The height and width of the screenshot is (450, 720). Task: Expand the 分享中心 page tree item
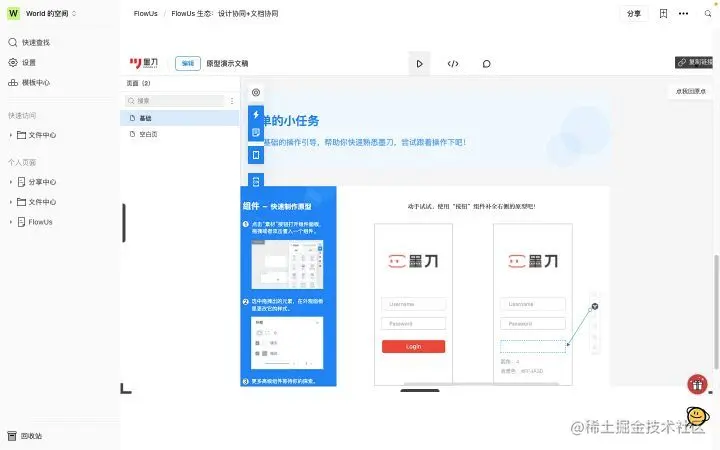pos(11,182)
